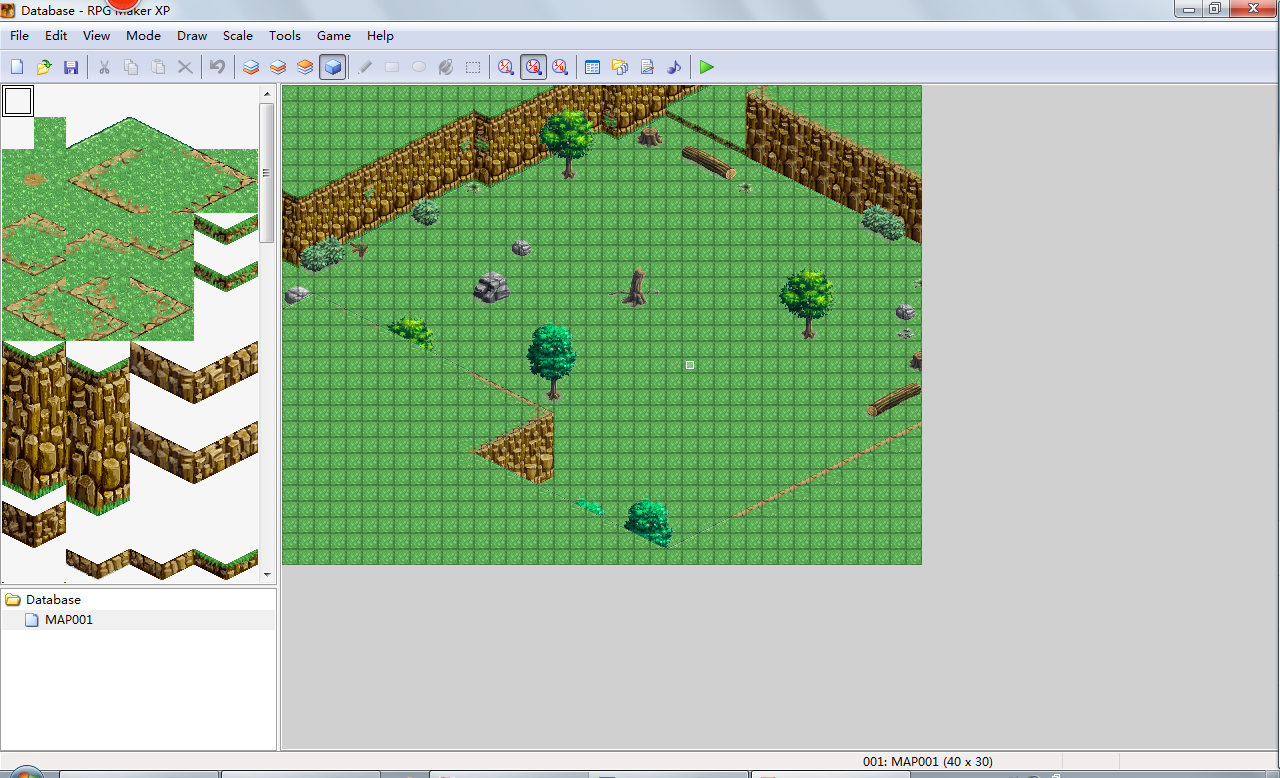Select the Ellipse drawing tool

(x=419, y=67)
